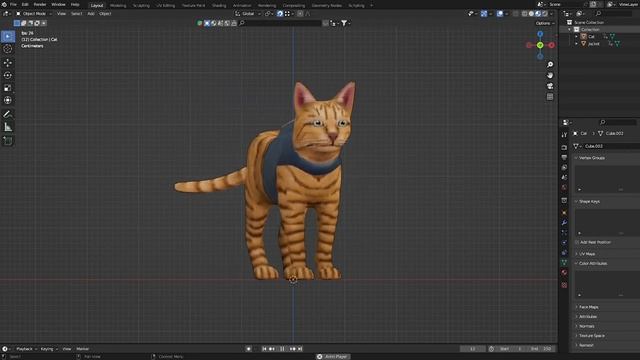Switch to solid shading mode

point(531,13)
